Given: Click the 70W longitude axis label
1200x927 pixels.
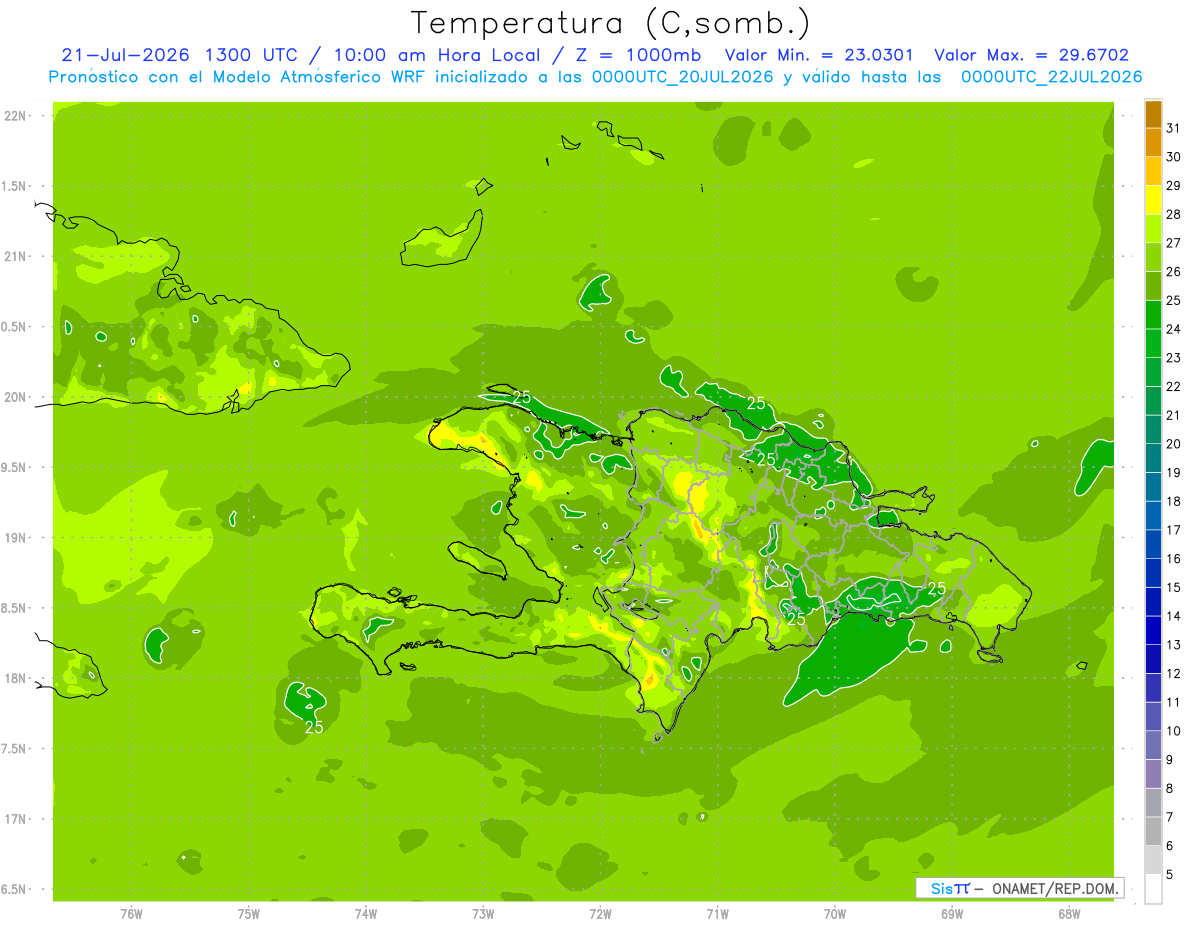Looking at the screenshot, I should [x=834, y=914].
